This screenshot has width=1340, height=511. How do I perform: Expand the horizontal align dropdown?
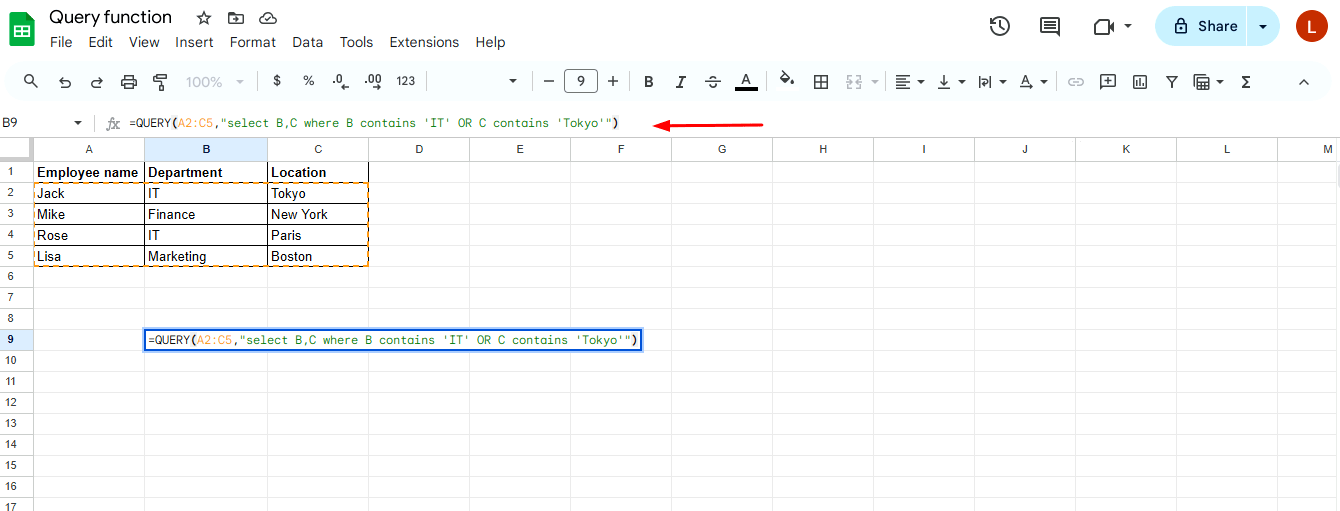[x=909, y=82]
